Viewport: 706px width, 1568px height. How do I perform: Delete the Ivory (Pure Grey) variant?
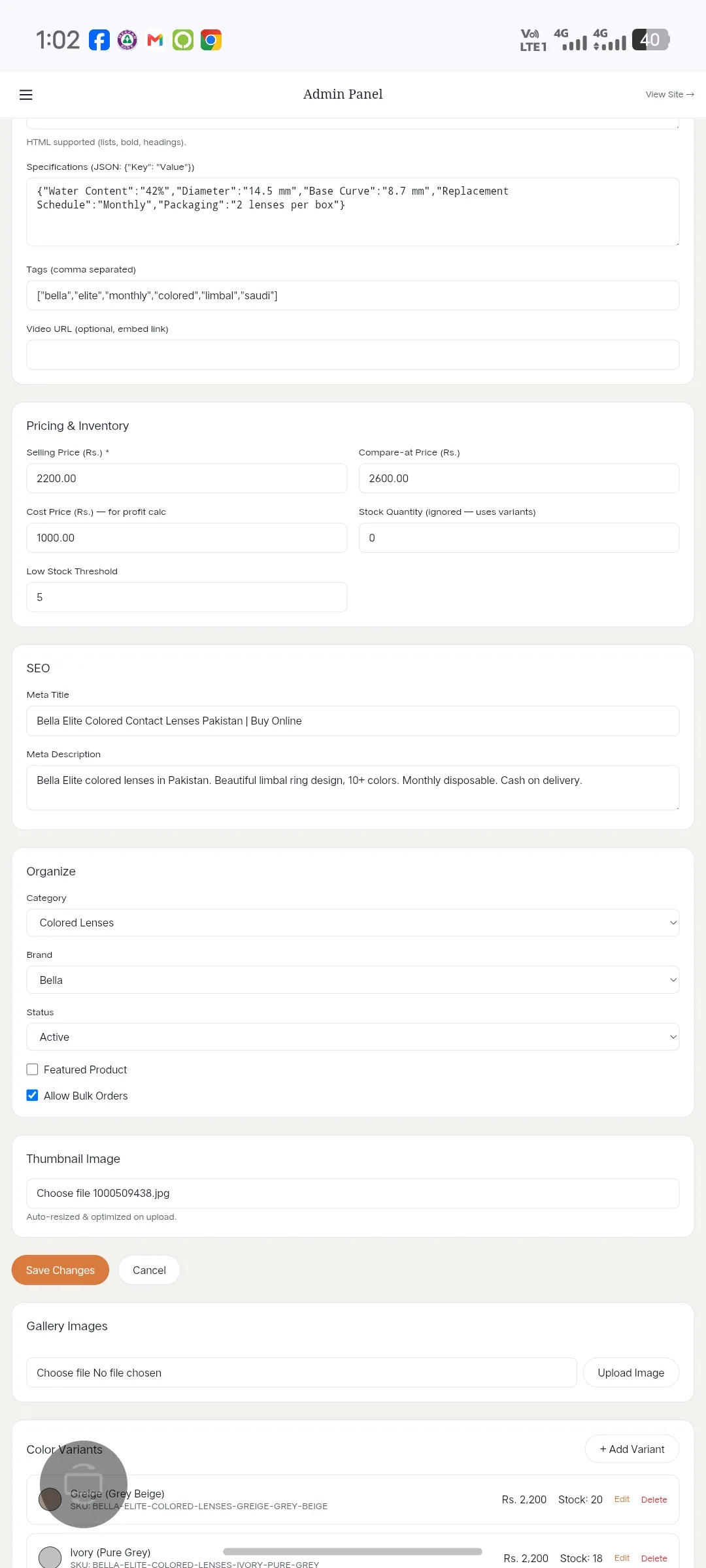click(x=654, y=1558)
